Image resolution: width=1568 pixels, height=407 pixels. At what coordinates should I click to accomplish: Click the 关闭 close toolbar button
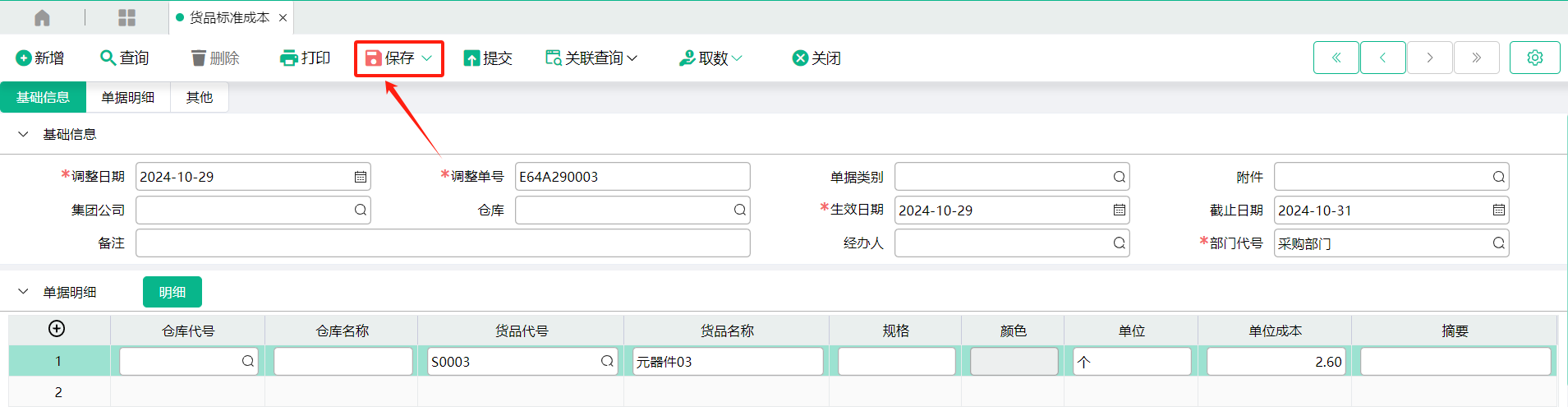tap(816, 58)
